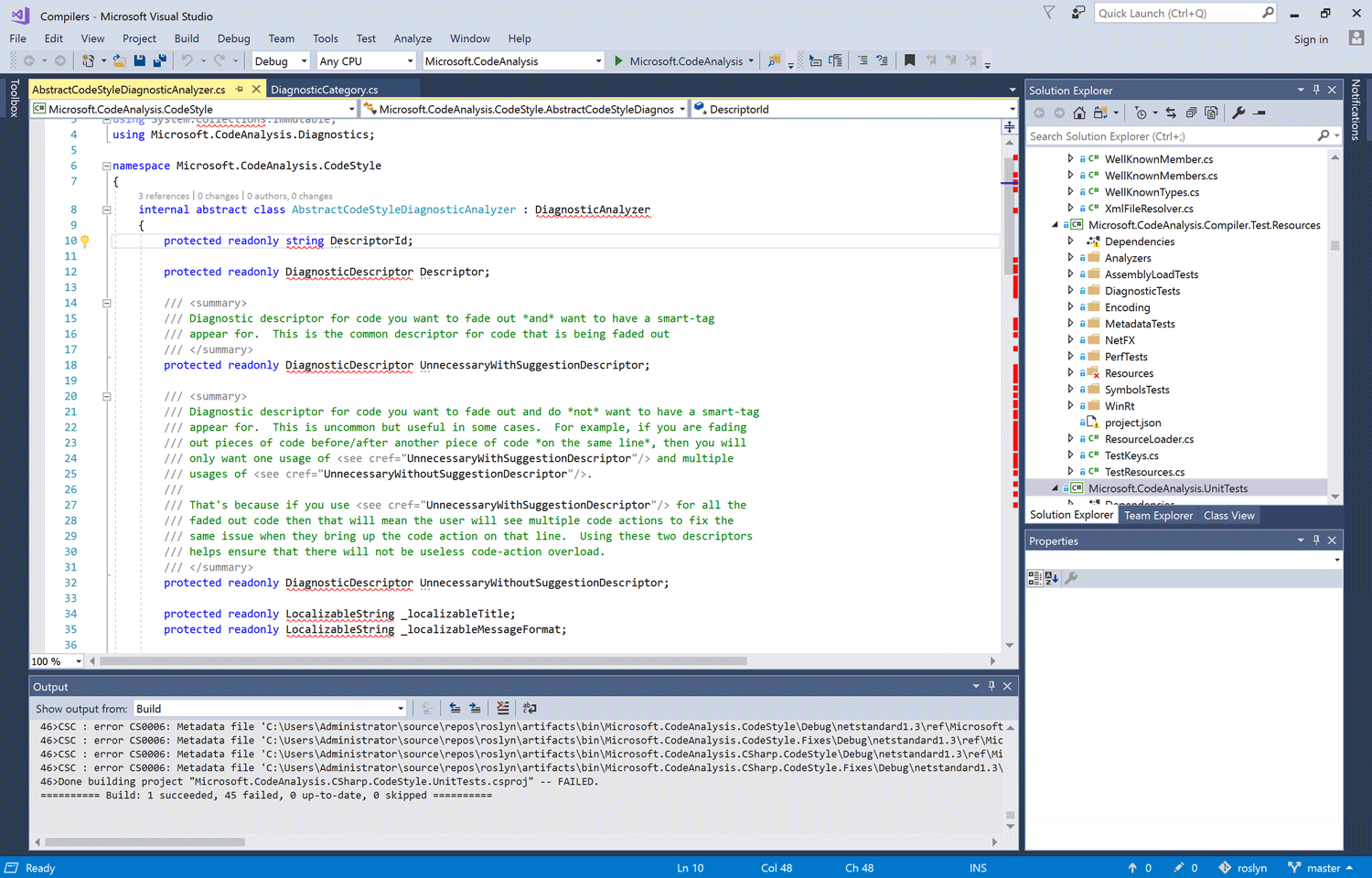Click the lightbulb quick action on line 10
1372x878 pixels.
85,241
